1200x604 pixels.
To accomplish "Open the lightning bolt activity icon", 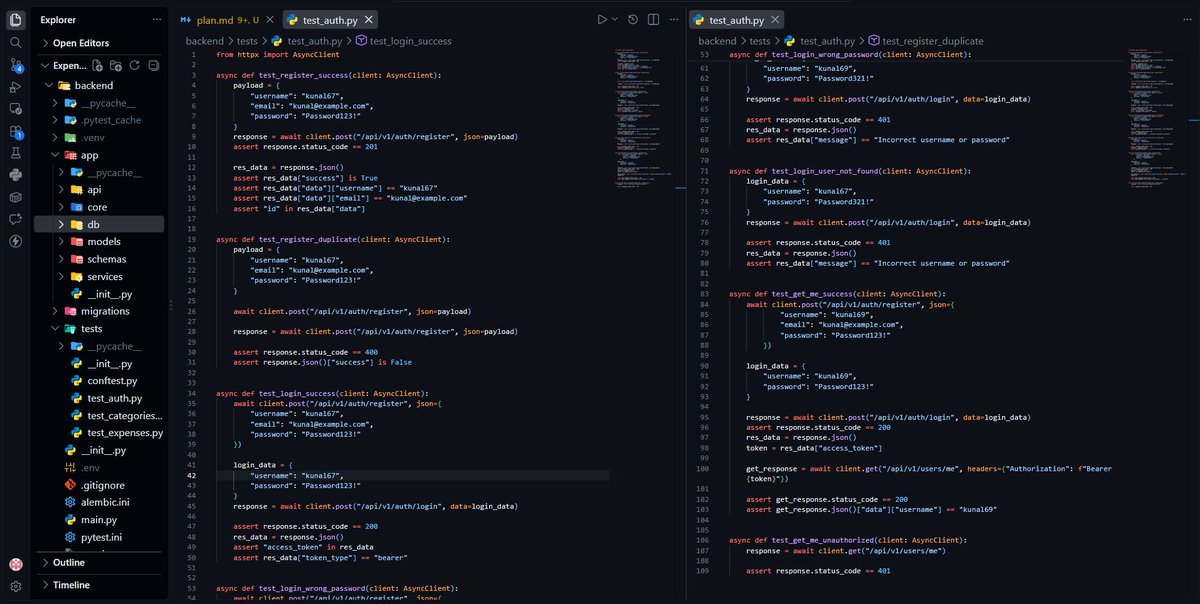I will [15, 240].
